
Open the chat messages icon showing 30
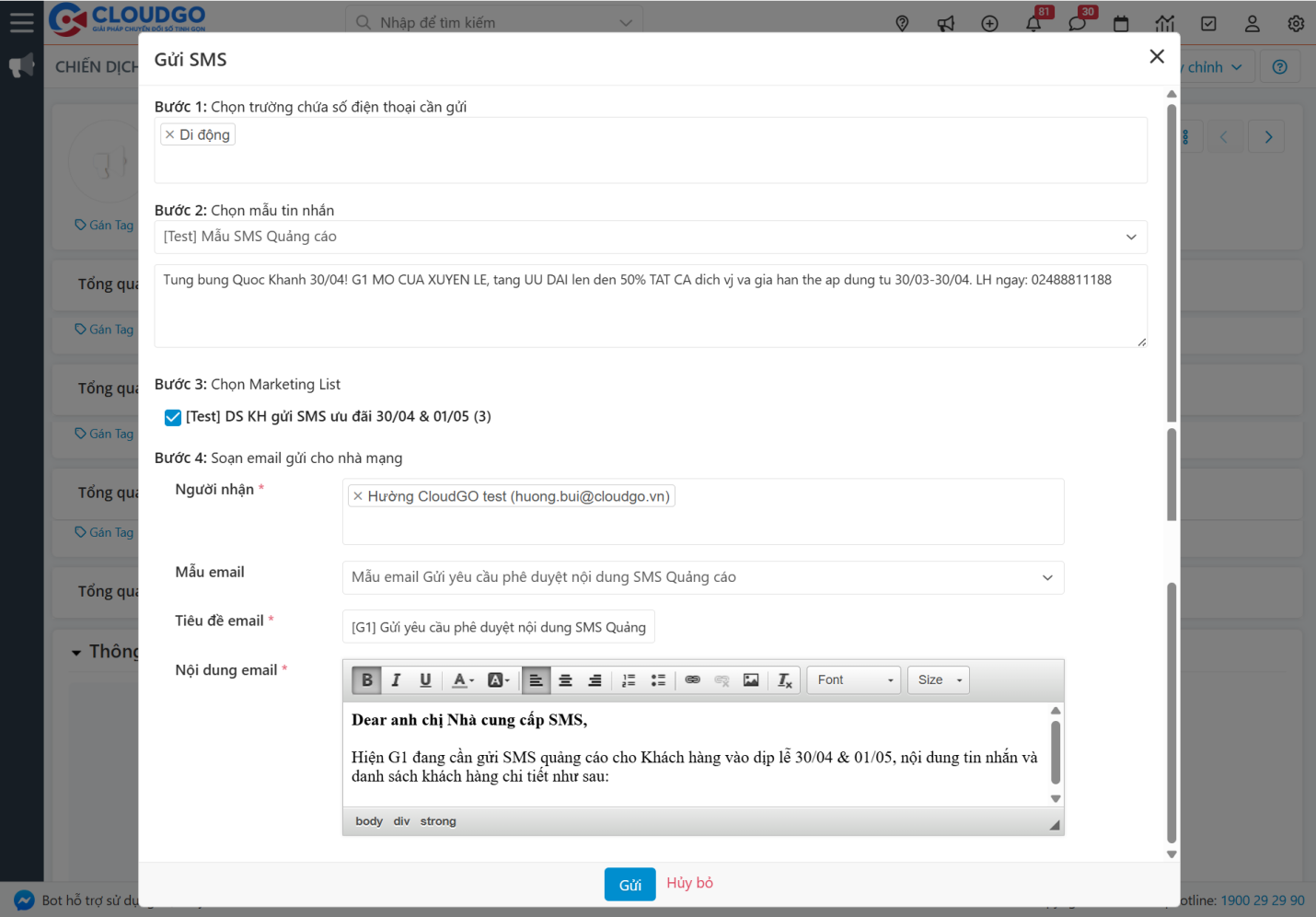[1078, 24]
